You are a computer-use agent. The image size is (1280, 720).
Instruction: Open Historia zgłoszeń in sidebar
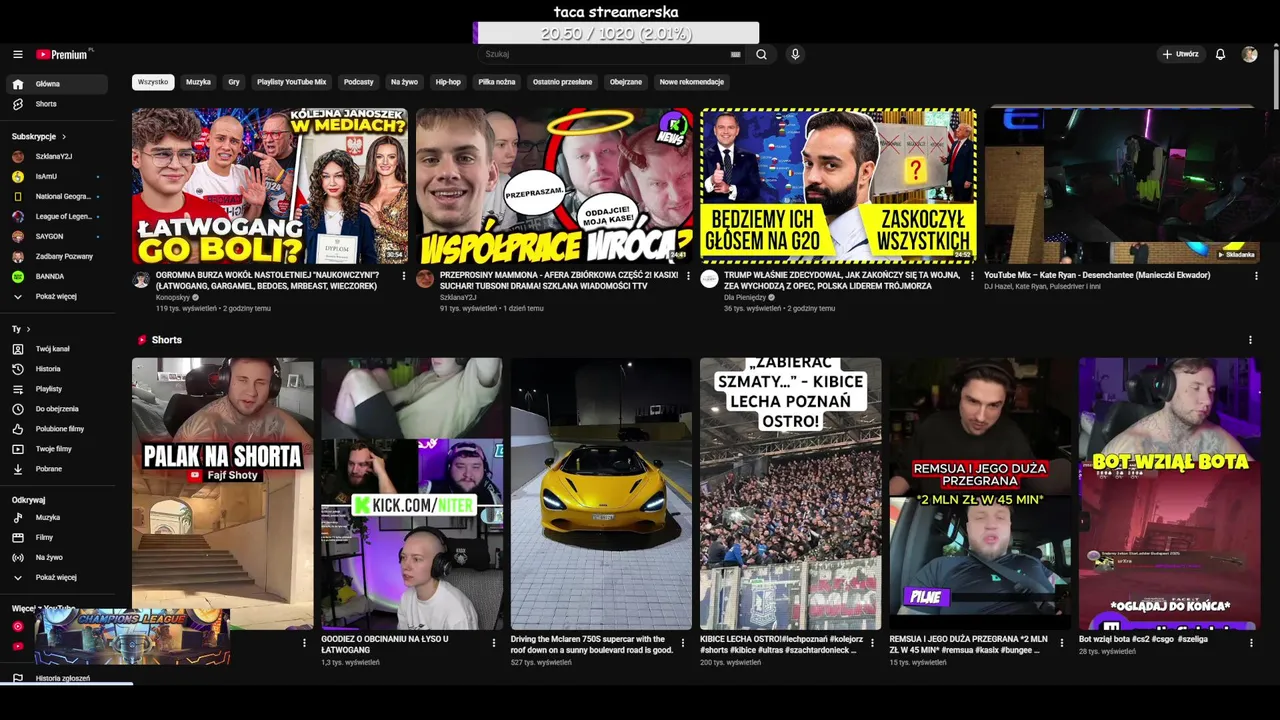57,678
